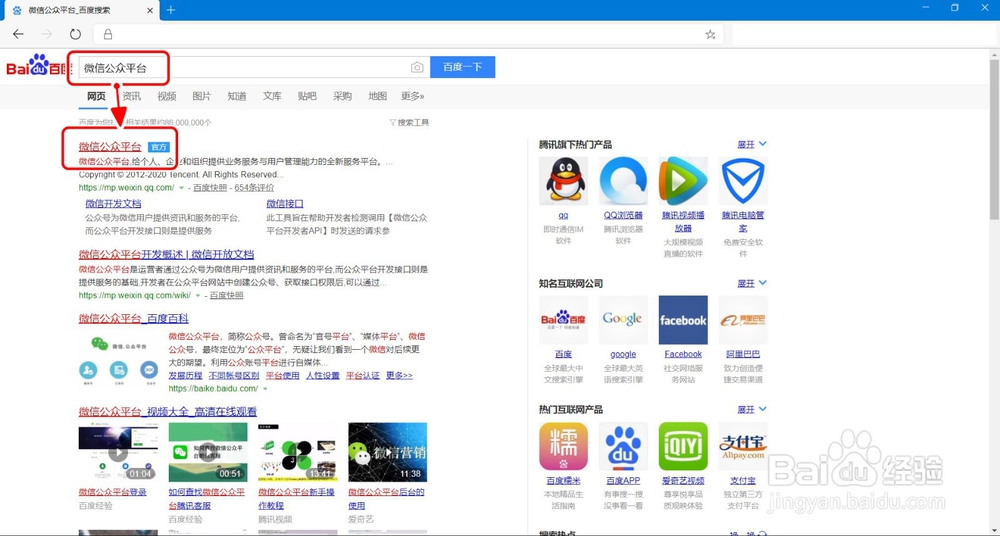Open the 654条评价 reviews link

pyautogui.click(x=254, y=188)
